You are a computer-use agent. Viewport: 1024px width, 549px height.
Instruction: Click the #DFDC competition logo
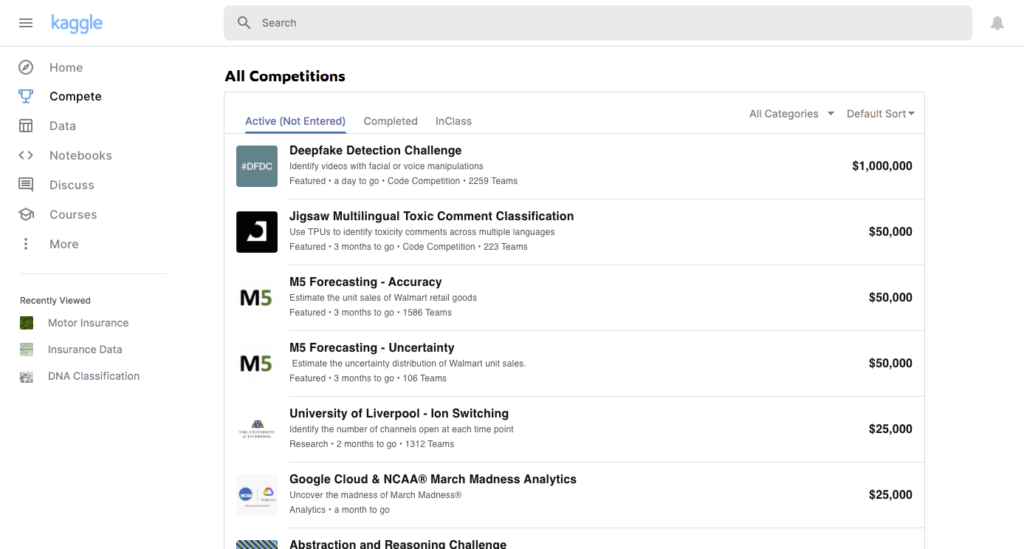pos(257,166)
